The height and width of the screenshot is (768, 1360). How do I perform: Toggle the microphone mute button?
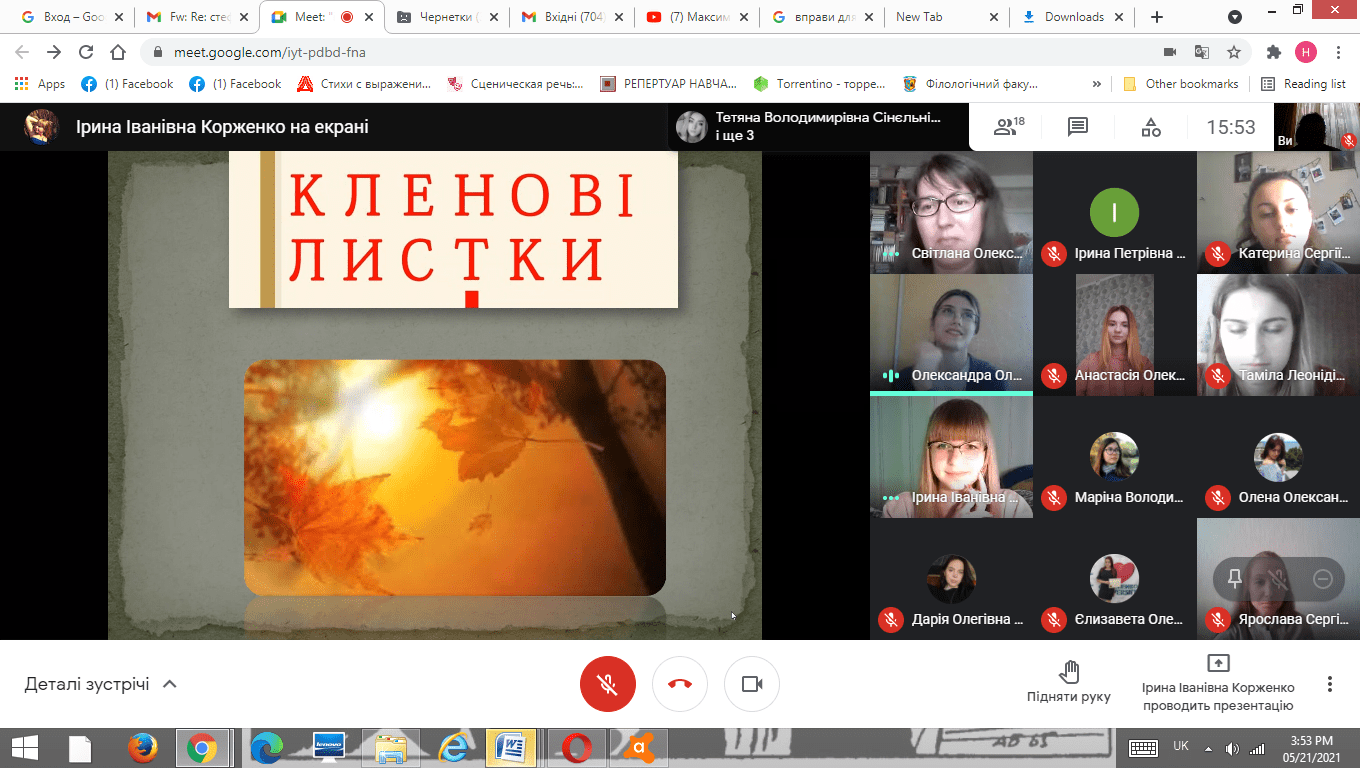coord(608,684)
